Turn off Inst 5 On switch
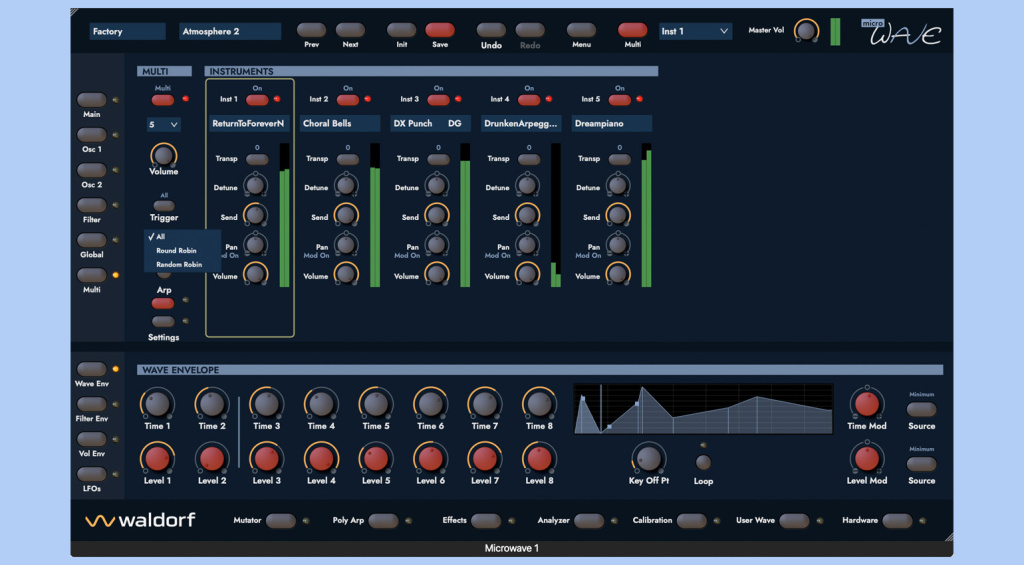This screenshot has width=1024, height=565. coord(620,100)
